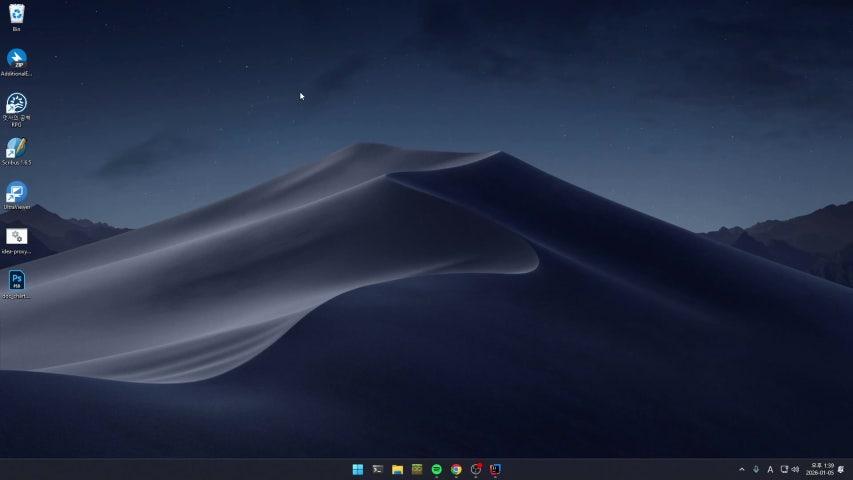Open IntelliJ IDEA from the taskbar
Image resolution: width=853 pixels, height=480 pixels.
click(495, 469)
